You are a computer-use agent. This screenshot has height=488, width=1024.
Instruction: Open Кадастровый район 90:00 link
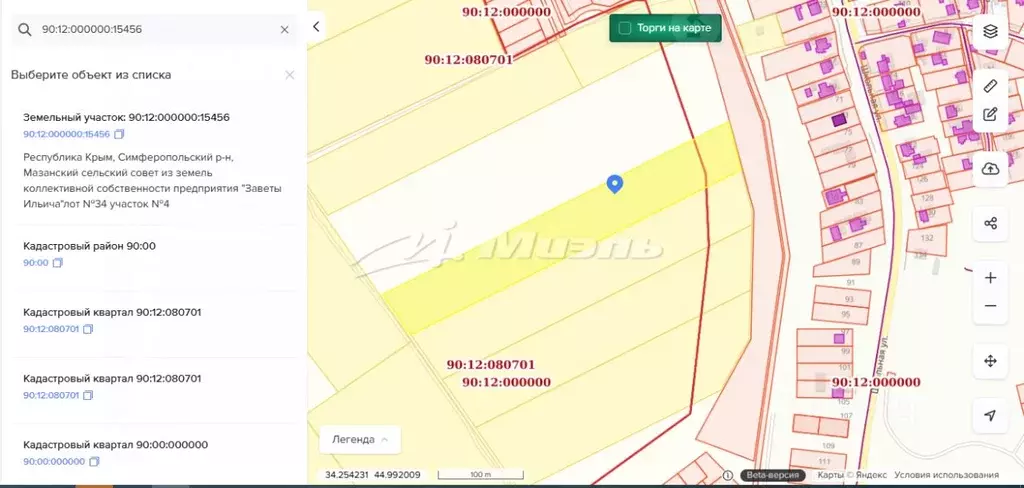point(36,263)
